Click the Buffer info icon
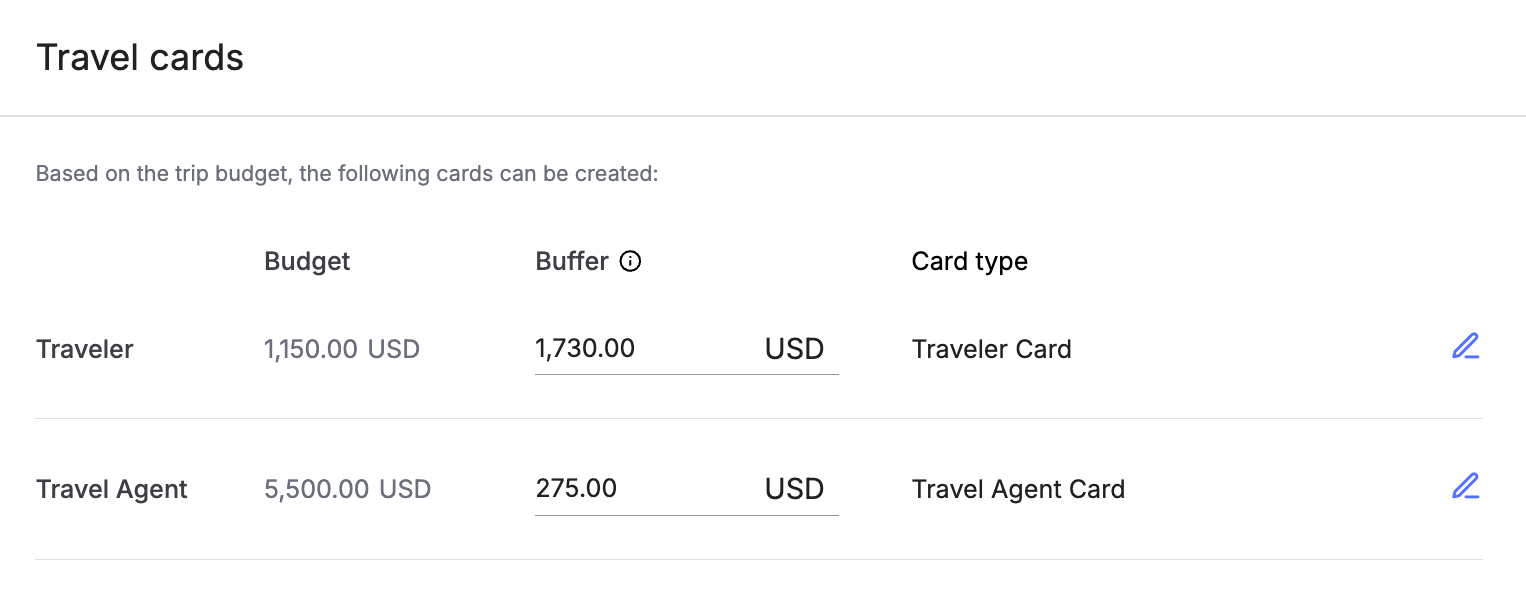The height and width of the screenshot is (616, 1526). [630, 262]
